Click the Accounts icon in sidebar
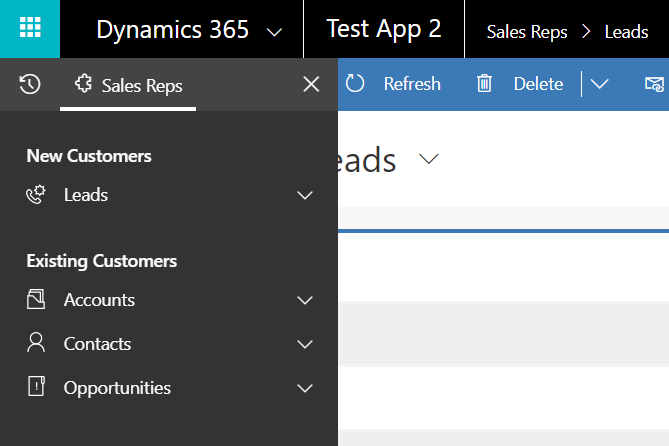669x446 pixels. pos(36,300)
